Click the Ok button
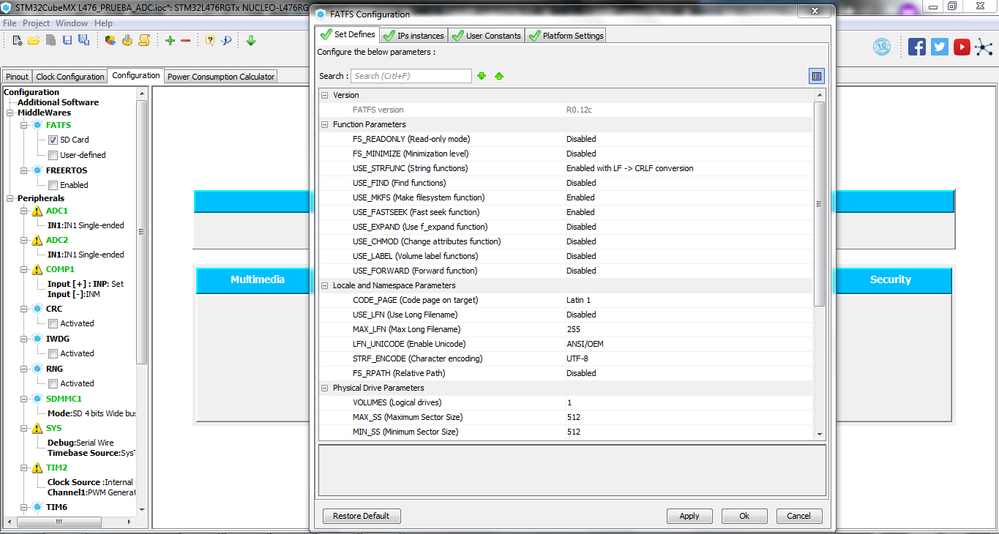999x534 pixels. 744,516
